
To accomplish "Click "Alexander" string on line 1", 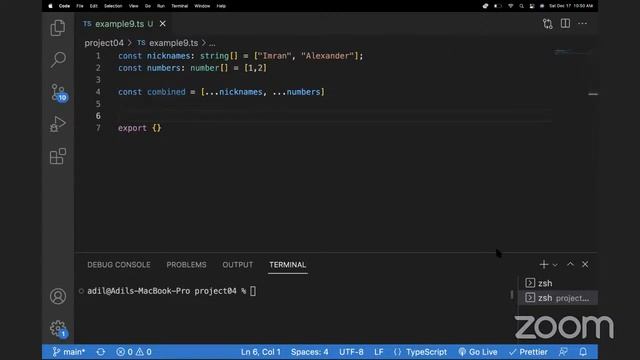I will pos(328,56).
